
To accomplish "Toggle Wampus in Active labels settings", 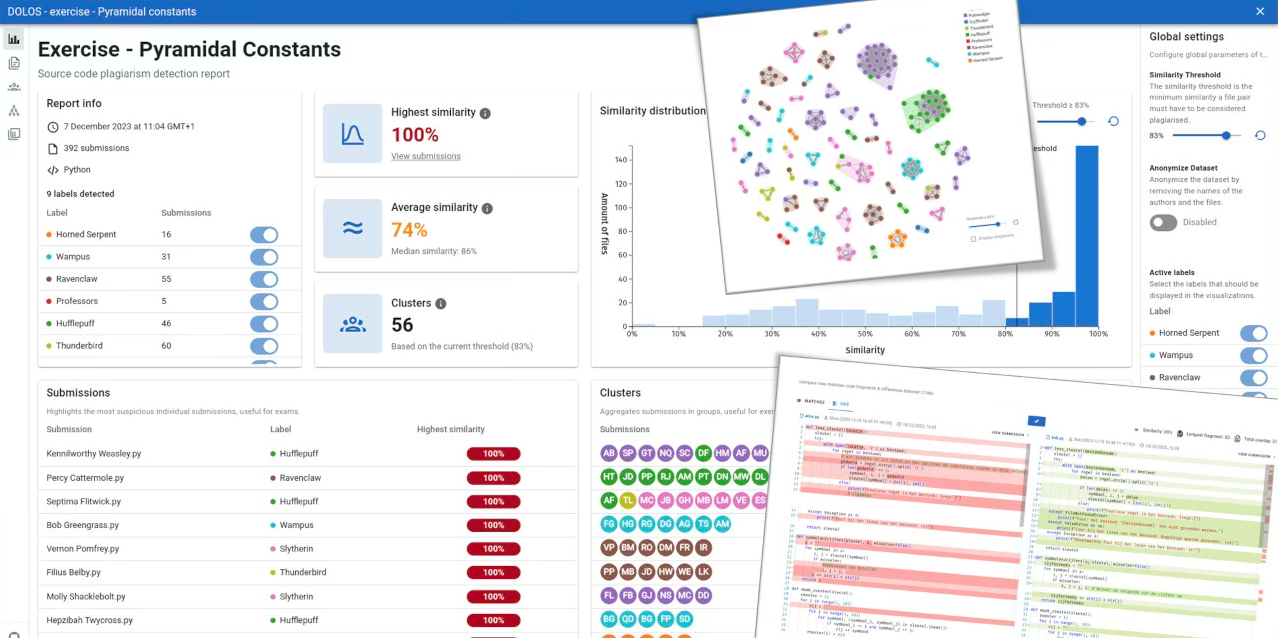I will coord(1253,355).
